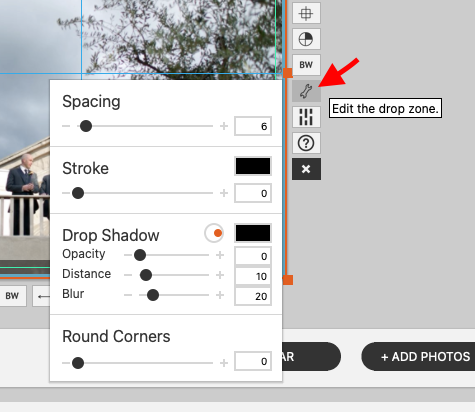Open the Stroke color swatch
Viewport: 475px width, 412px height.
point(253,166)
